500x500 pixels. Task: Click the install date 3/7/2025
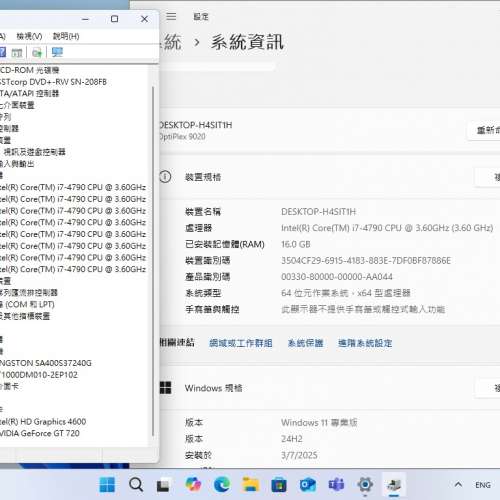299,455
